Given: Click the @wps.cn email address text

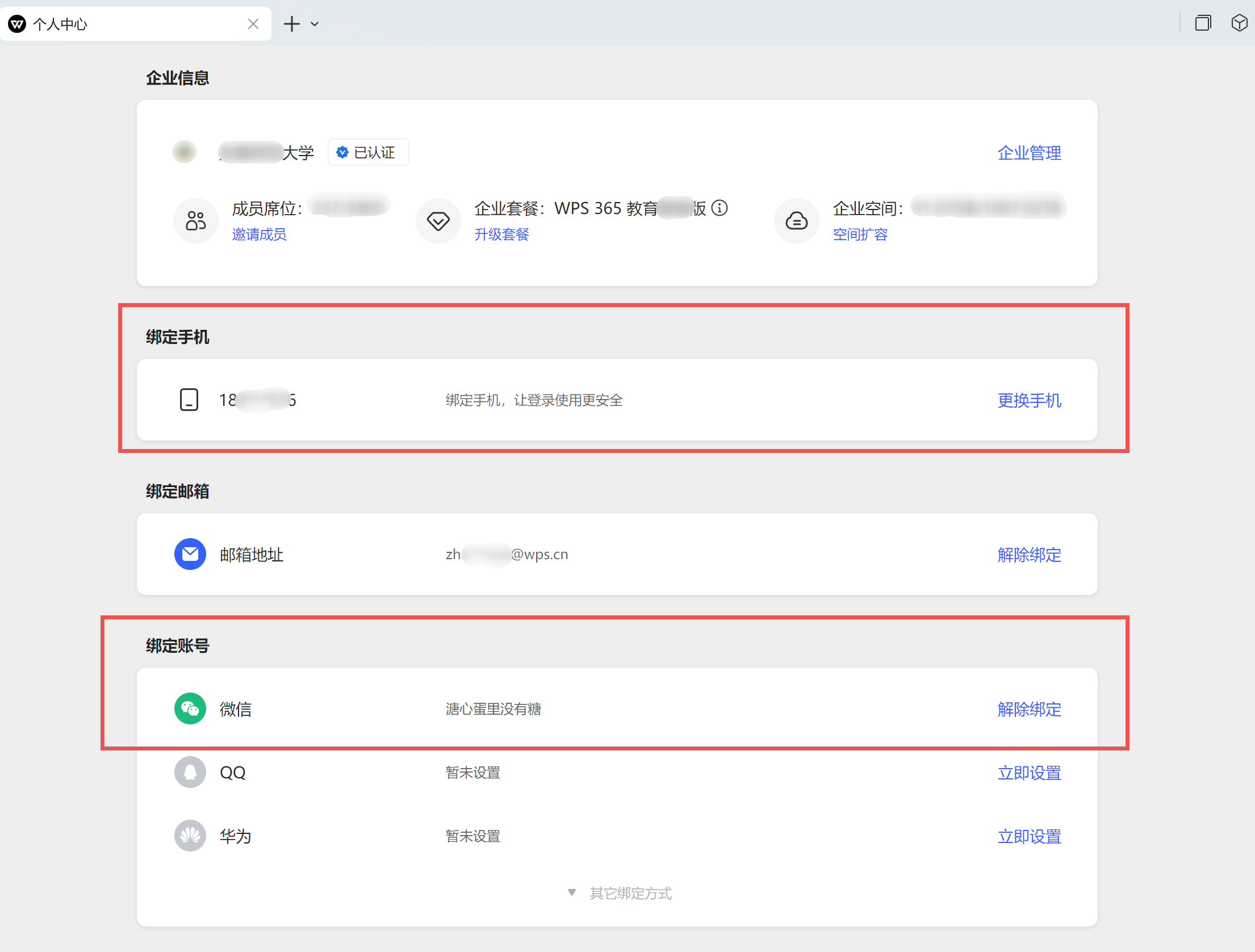Looking at the screenshot, I should tap(507, 555).
